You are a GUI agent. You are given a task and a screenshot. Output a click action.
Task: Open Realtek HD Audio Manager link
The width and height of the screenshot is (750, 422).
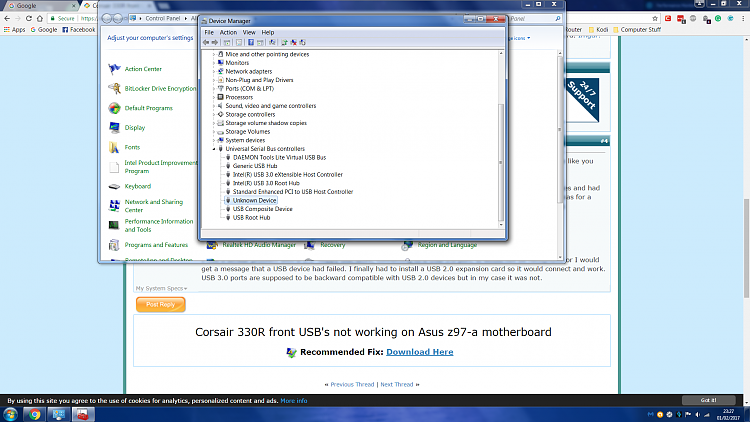pos(259,245)
